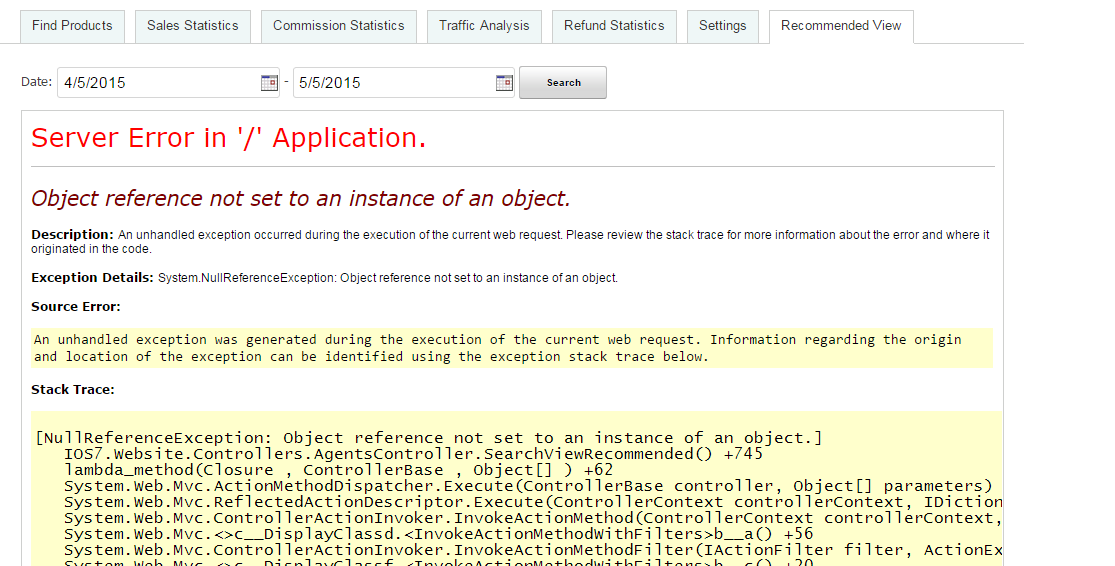The height and width of the screenshot is (566, 1115).
Task: Click the Exception Details line
Action: 324,278
